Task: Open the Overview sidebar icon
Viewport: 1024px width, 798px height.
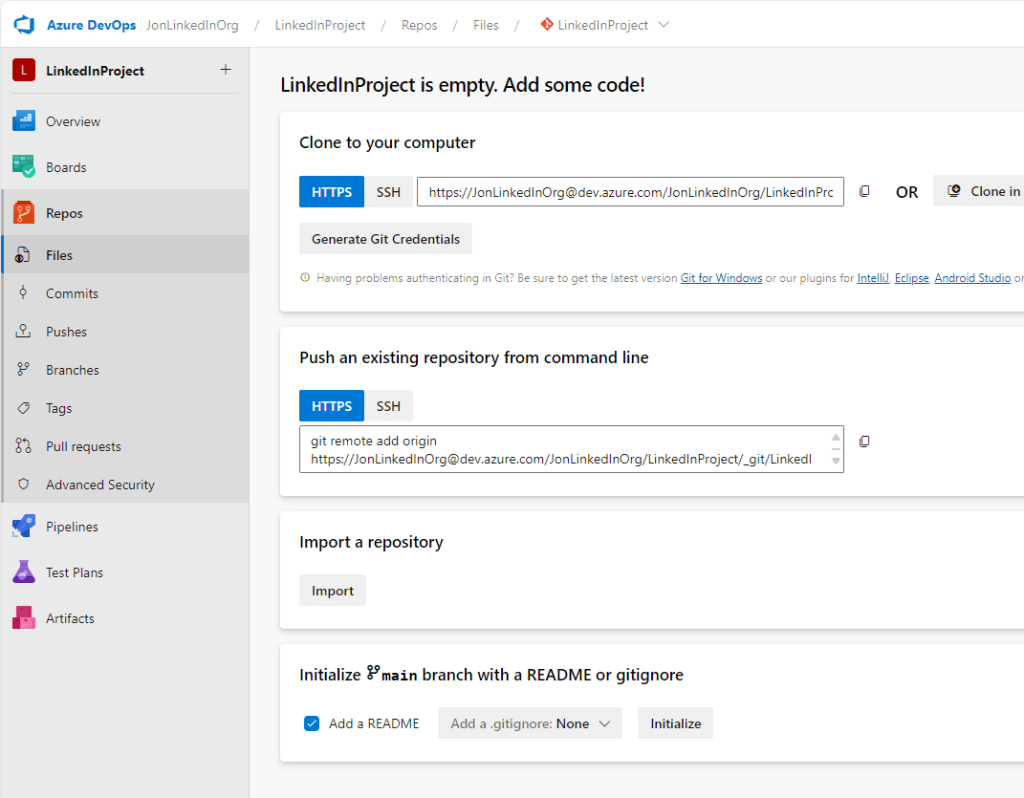Action: coord(24,121)
